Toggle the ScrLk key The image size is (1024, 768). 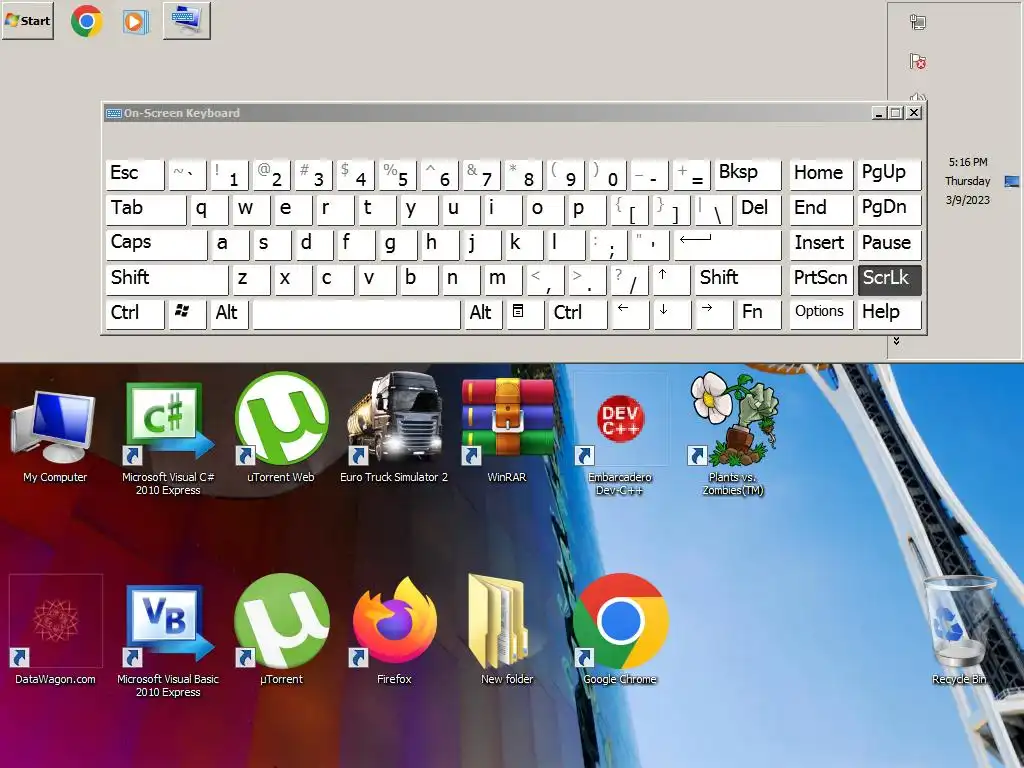tap(889, 280)
